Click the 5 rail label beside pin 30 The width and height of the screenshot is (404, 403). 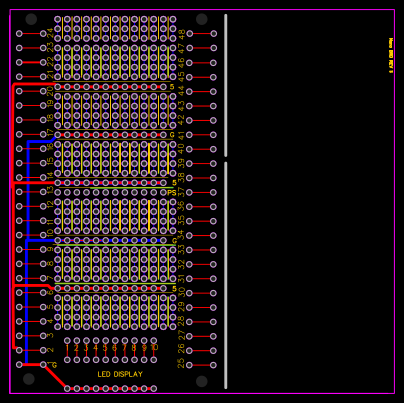(x=174, y=288)
